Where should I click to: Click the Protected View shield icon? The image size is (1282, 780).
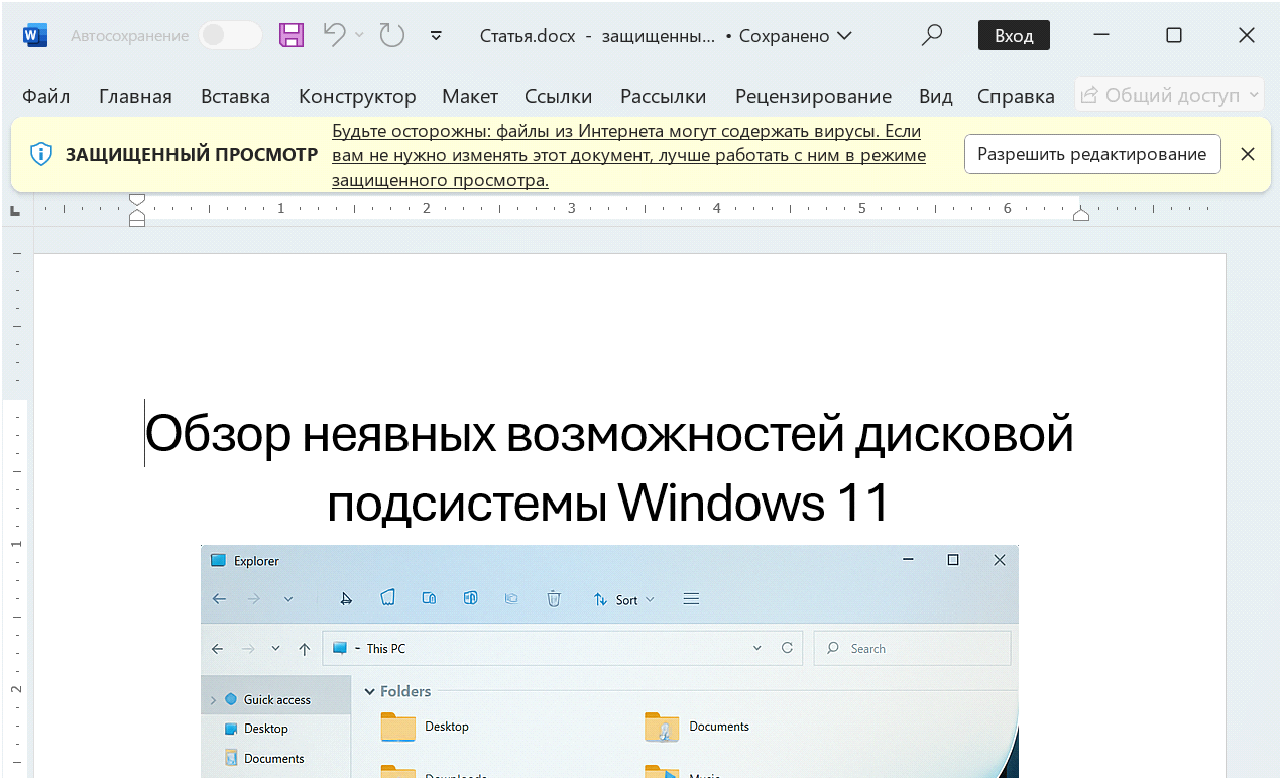[40, 154]
